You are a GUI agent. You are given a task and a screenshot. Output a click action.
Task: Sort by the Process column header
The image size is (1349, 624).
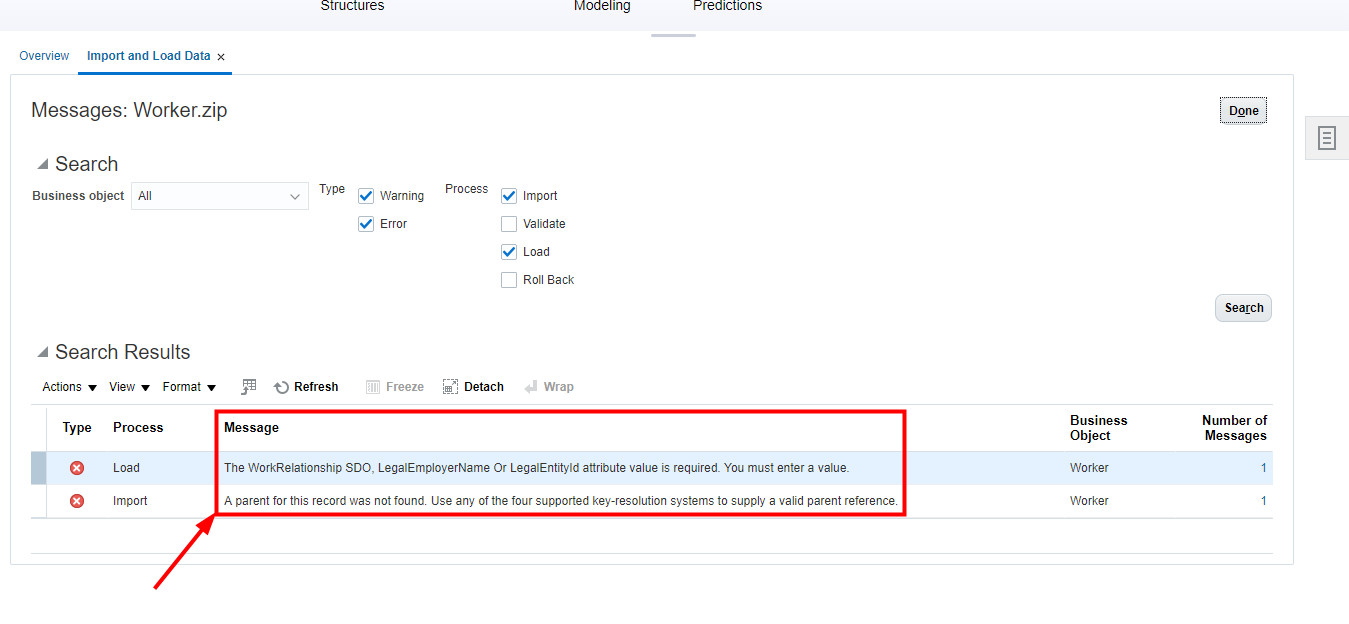click(x=138, y=428)
